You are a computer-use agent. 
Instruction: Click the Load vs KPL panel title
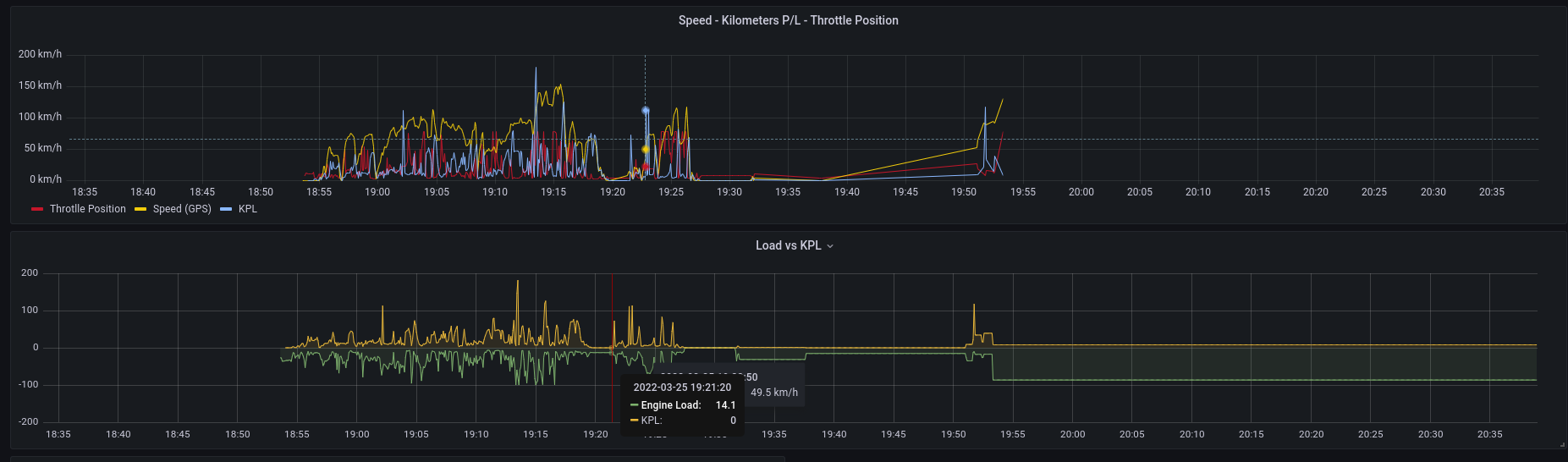click(x=788, y=245)
